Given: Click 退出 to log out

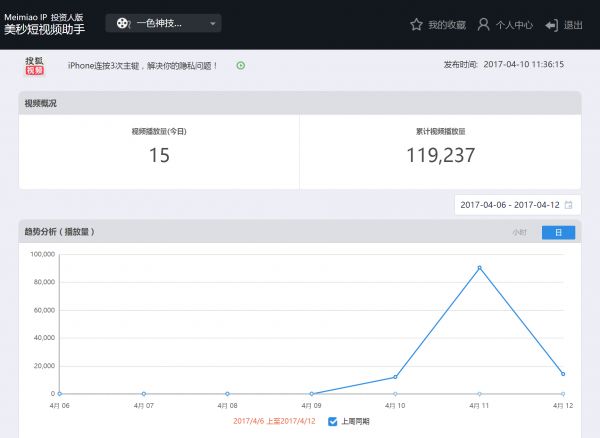Looking at the screenshot, I should click(x=573, y=24).
